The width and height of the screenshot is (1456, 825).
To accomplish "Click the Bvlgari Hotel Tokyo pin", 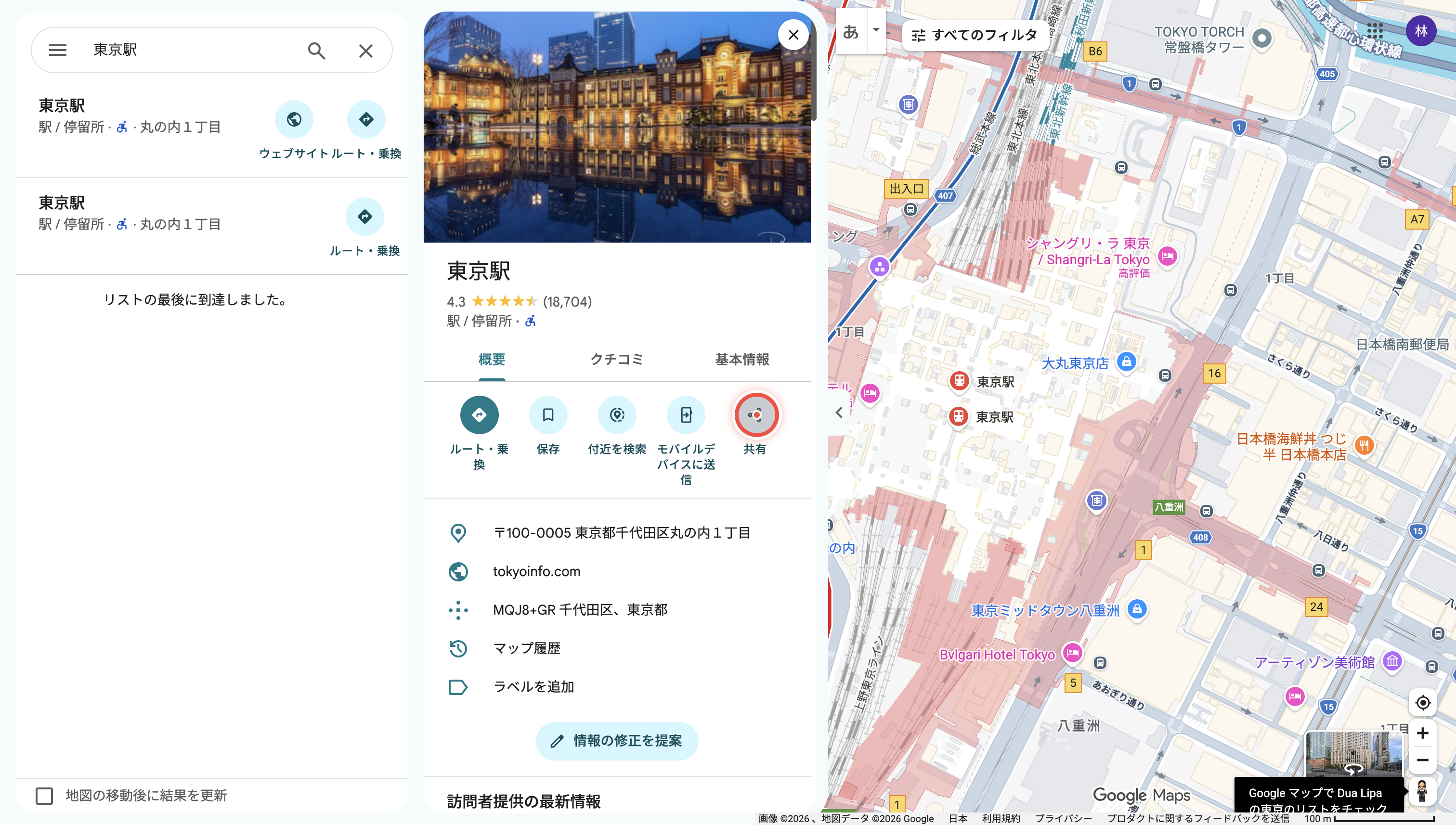I will click(1072, 653).
